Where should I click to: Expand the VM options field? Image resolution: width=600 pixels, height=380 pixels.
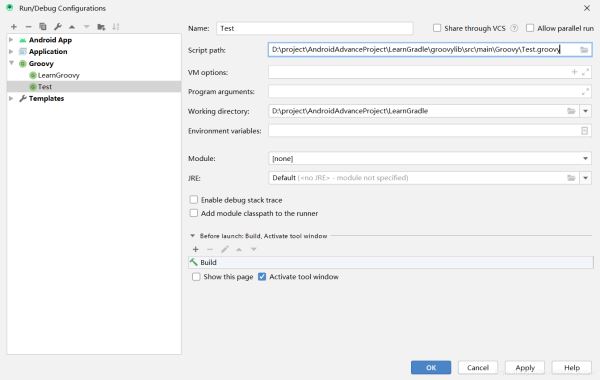click(585, 72)
